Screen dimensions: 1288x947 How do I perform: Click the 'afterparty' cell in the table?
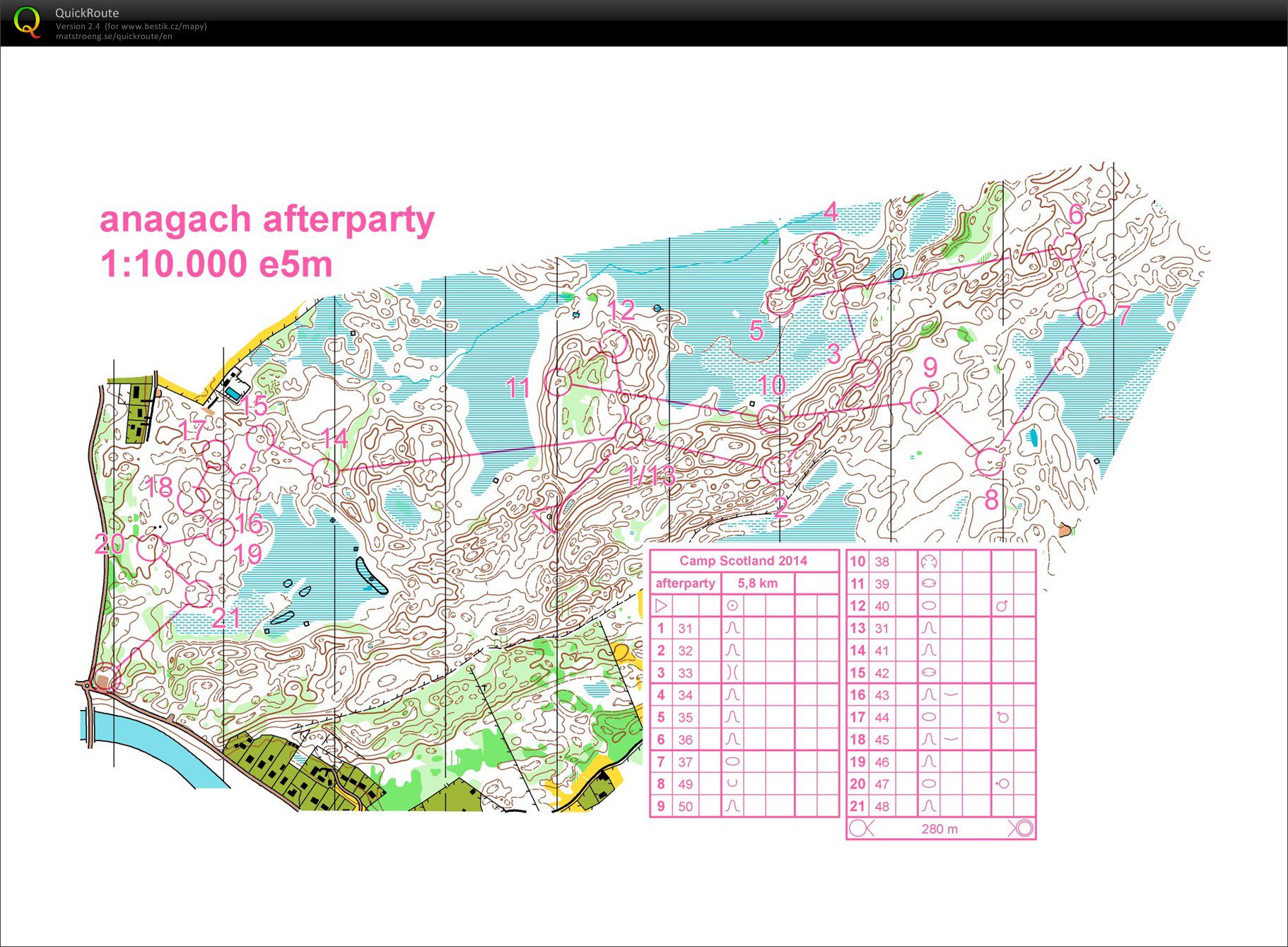point(685,583)
